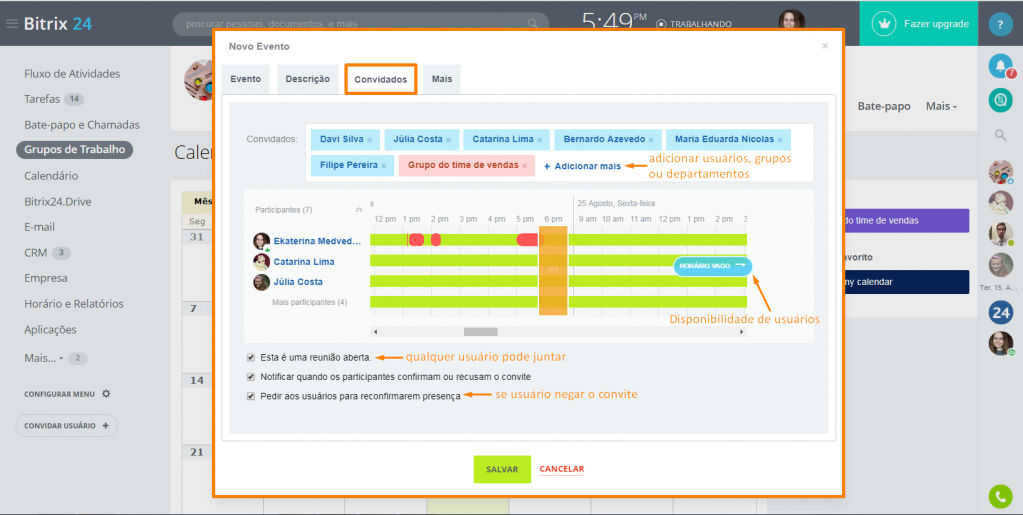Close the Novo Evento dialog
This screenshot has height=515, width=1023.
(825, 46)
